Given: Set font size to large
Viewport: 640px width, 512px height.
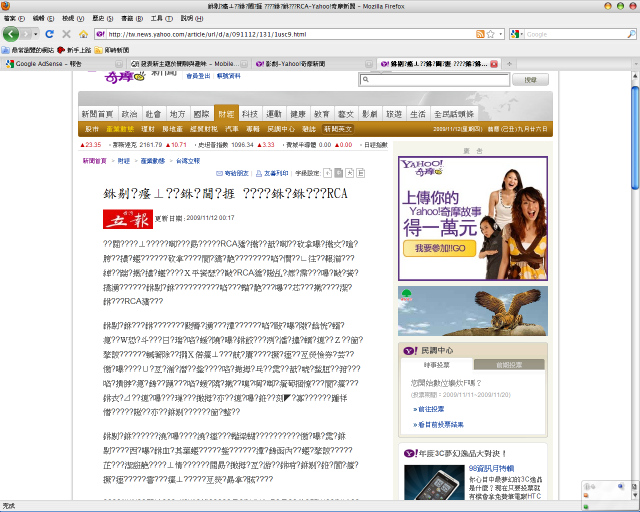Looking at the screenshot, I should pos(349,173).
